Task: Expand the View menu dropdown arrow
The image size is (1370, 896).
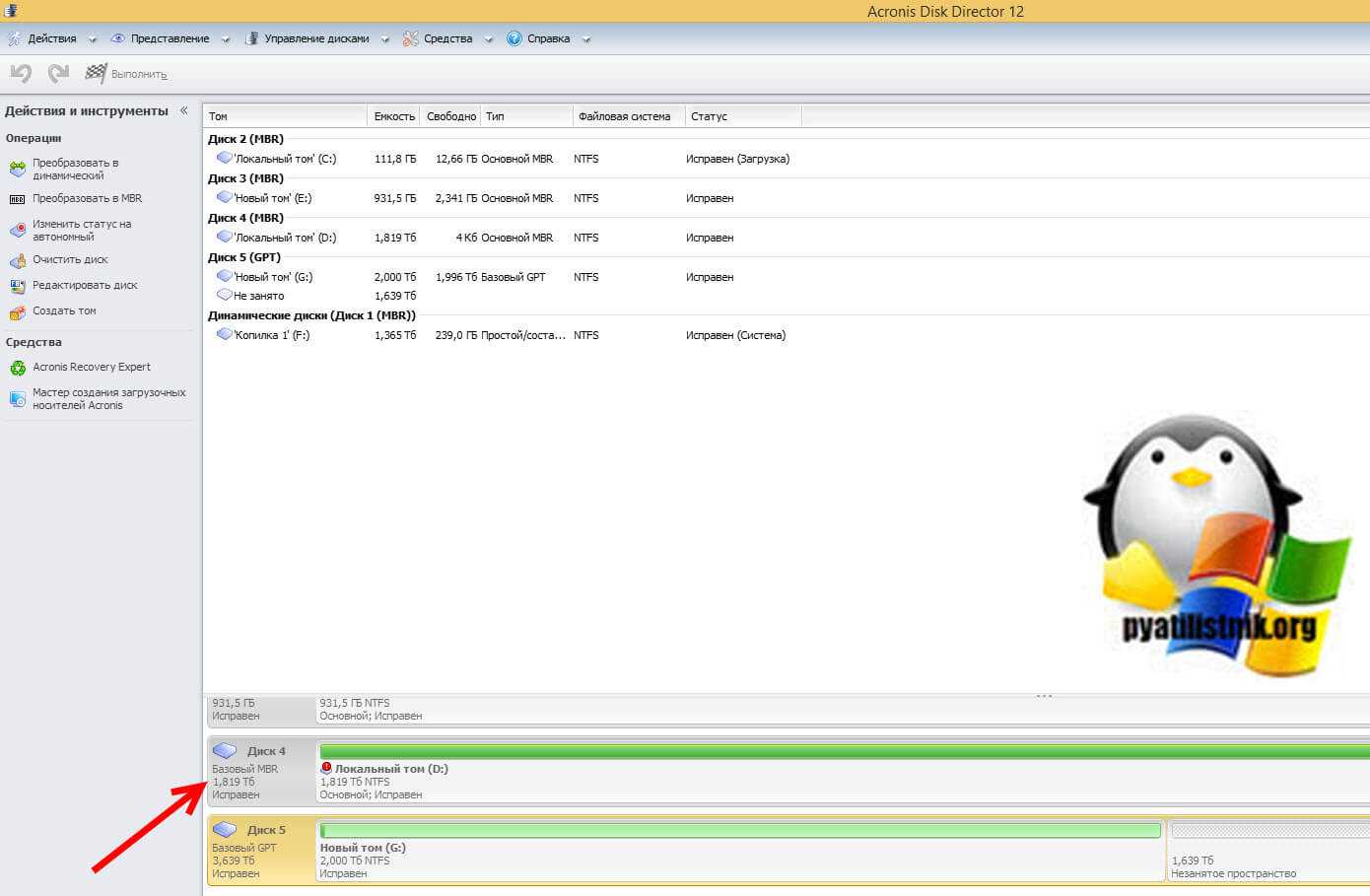Action: (x=226, y=39)
